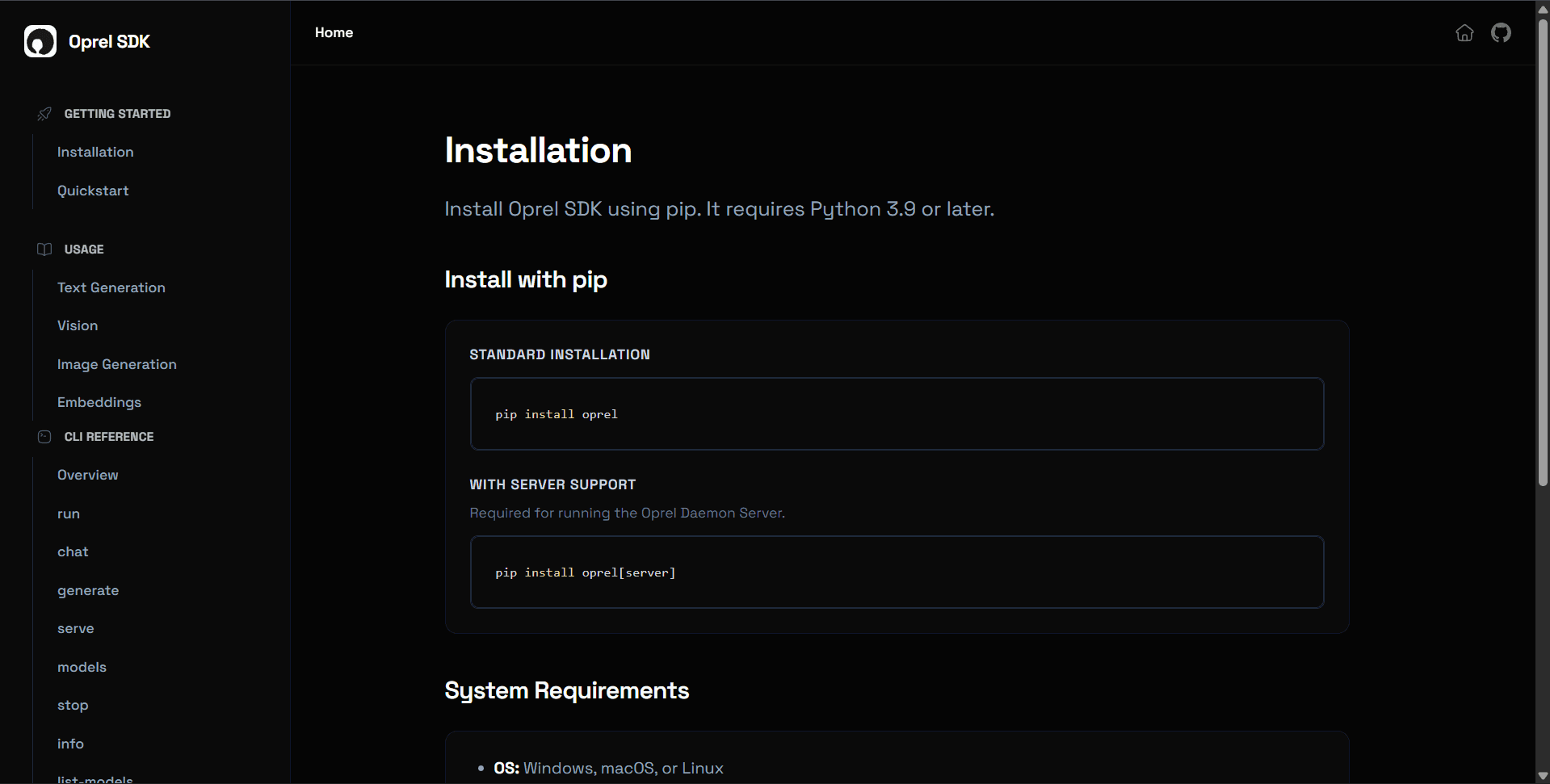Navigate to Text Generation docs
Image resolution: width=1550 pixels, height=784 pixels.
click(x=111, y=287)
